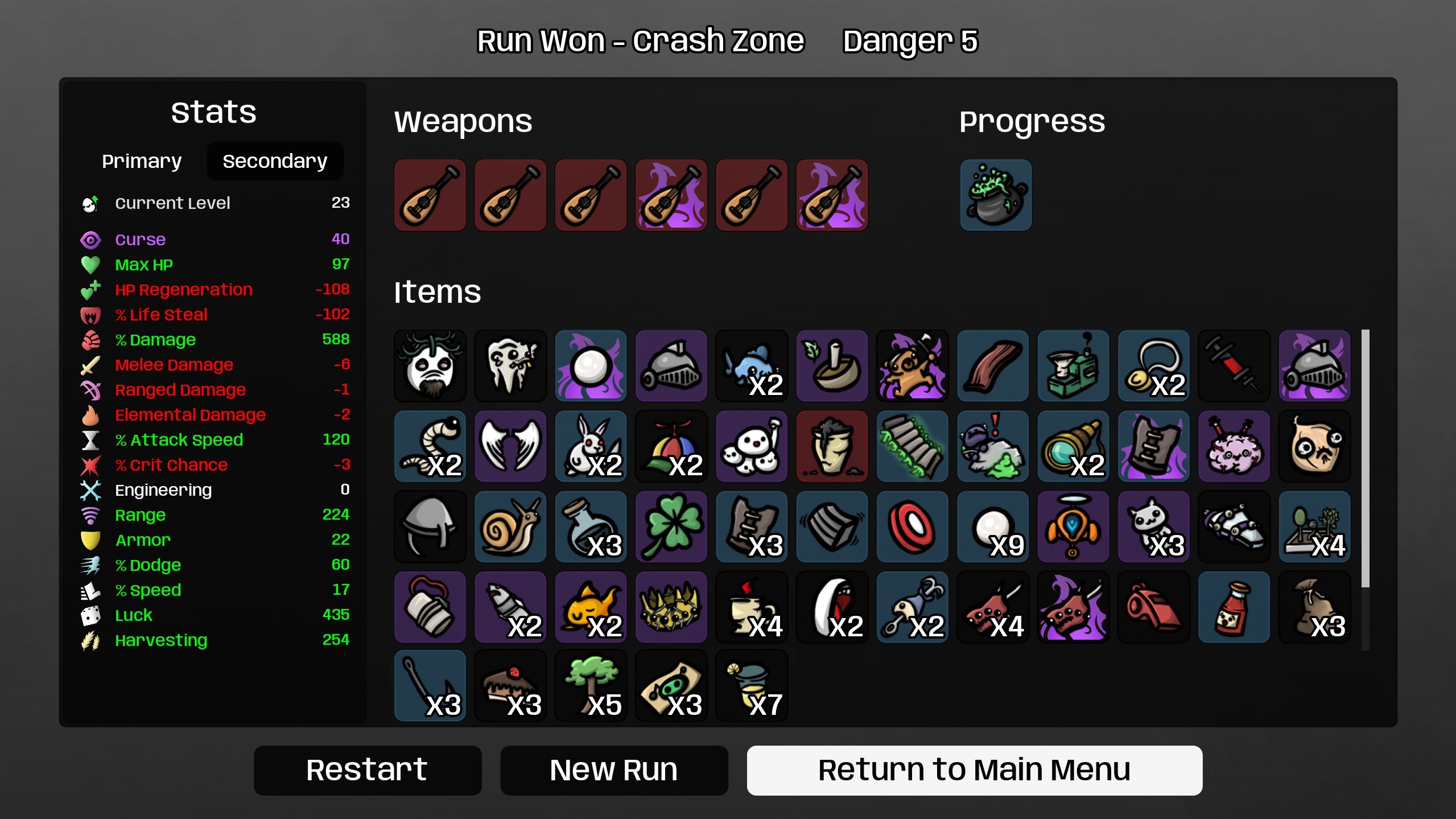Switch to the Primary stats tab
The width and height of the screenshot is (1456, 819).
(x=142, y=161)
